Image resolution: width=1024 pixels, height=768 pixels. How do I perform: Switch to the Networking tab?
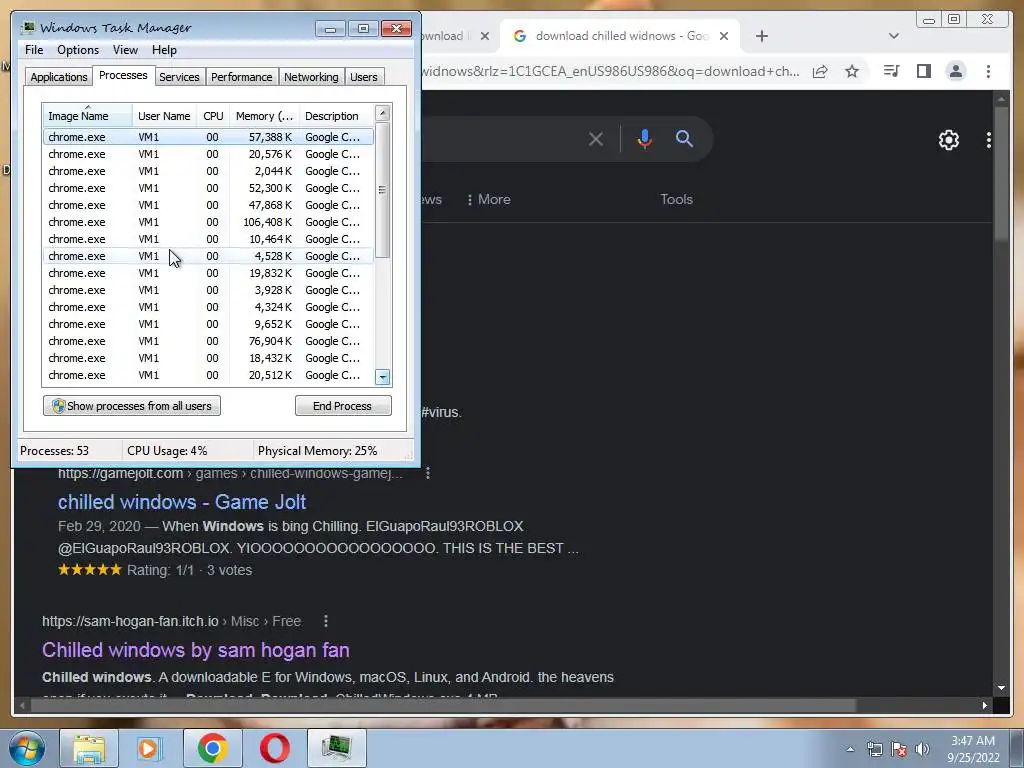click(x=311, y=77)
